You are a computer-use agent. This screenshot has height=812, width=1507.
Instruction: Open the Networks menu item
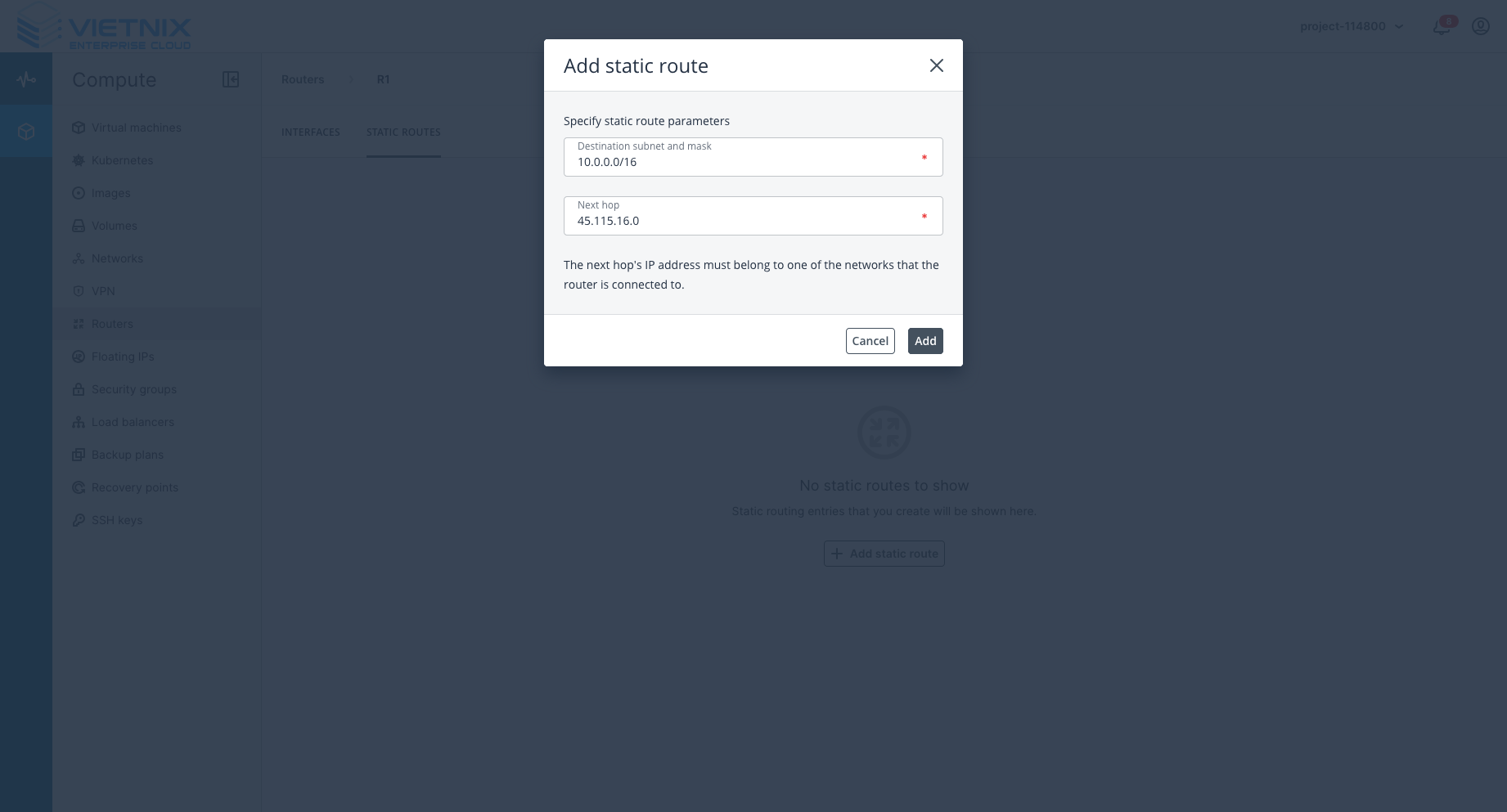pos(117,258)
